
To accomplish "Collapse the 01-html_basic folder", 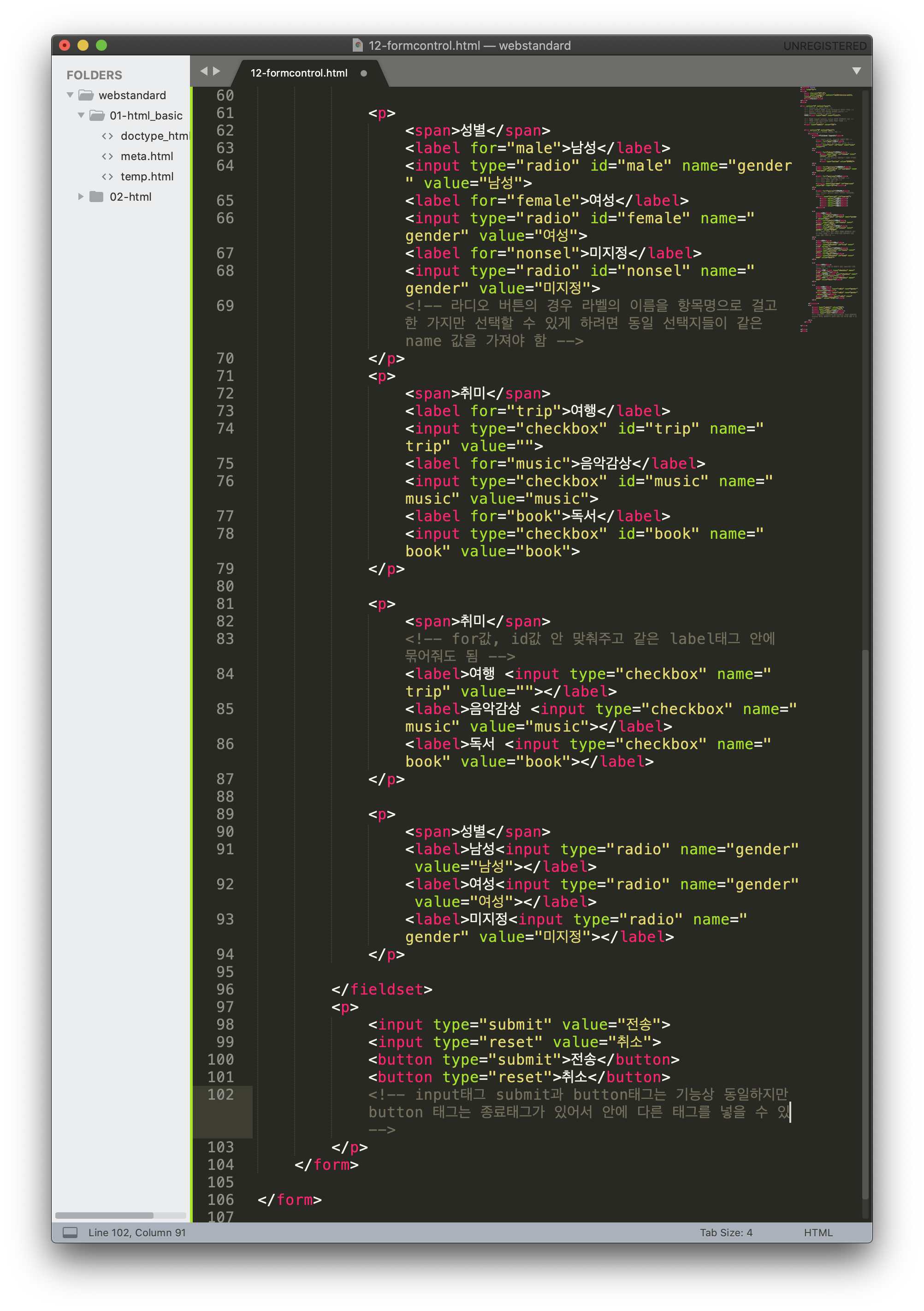I will (x=81, y=115).
